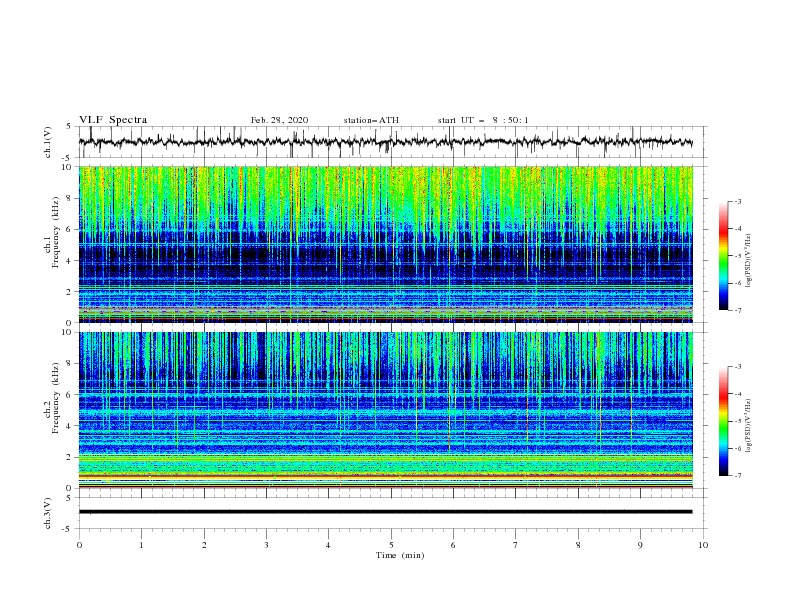Click the "ch.1(V)" waveform axis label
792x612 pixels.
48,142
